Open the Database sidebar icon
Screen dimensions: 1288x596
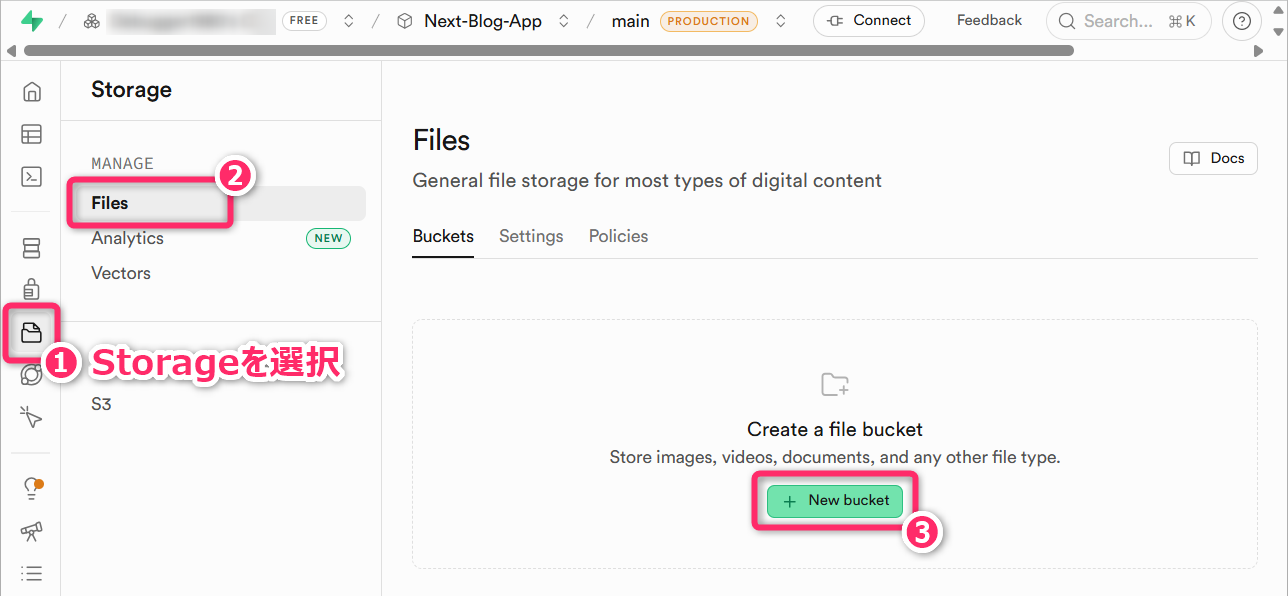click(x=32, y=247)
